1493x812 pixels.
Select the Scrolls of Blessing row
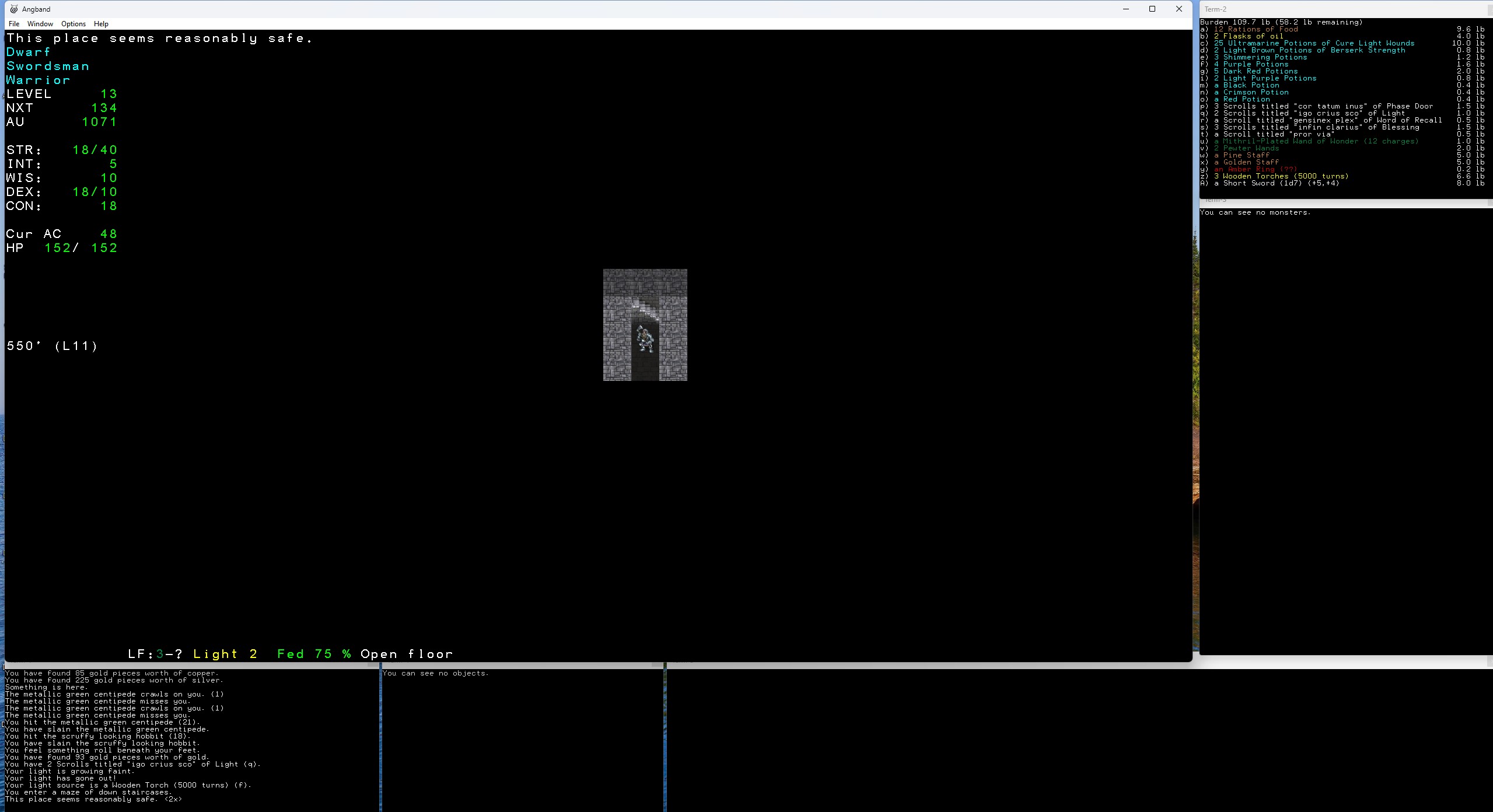coord(1342,127)
